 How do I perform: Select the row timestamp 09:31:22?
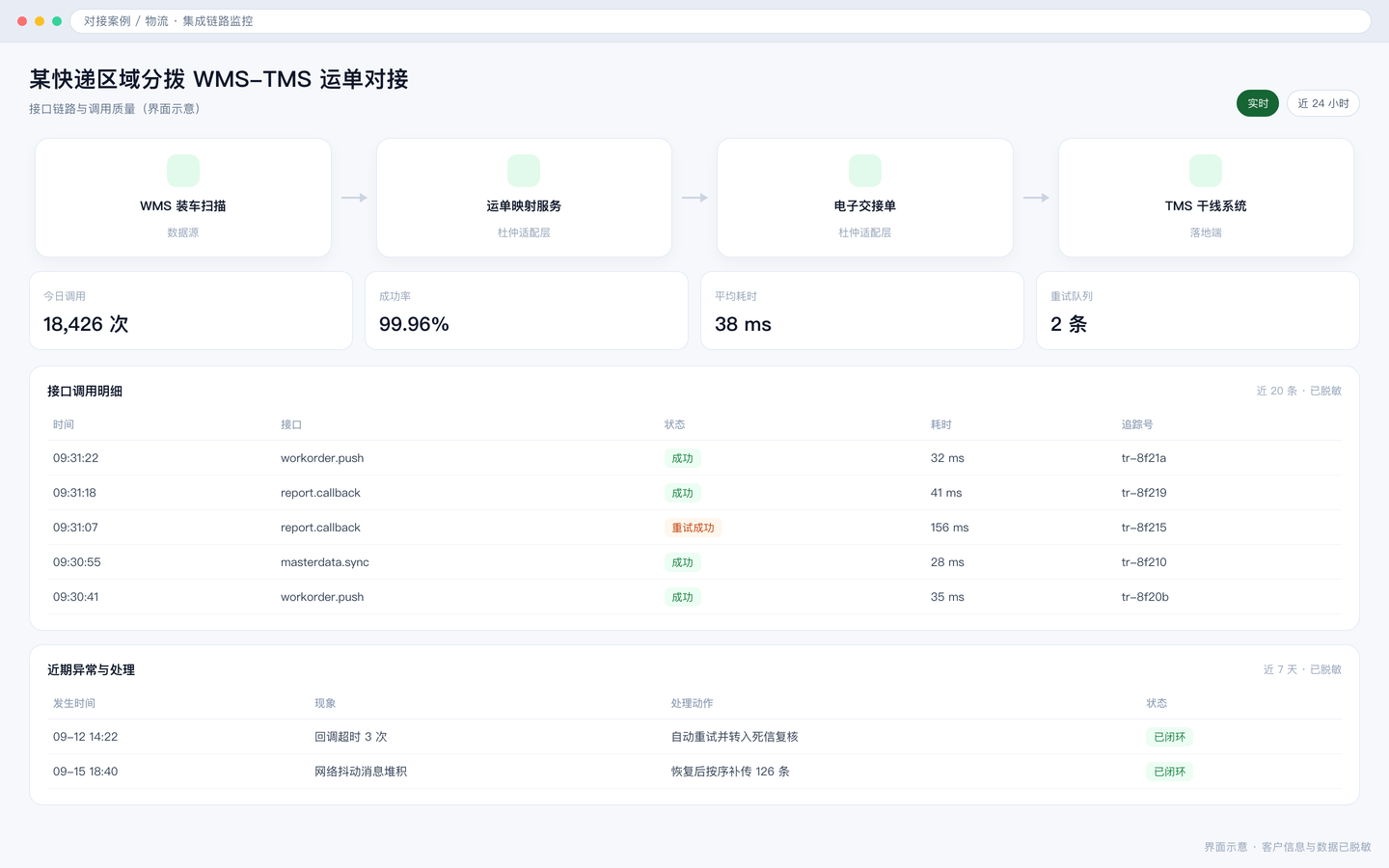[x=76, y=458]
